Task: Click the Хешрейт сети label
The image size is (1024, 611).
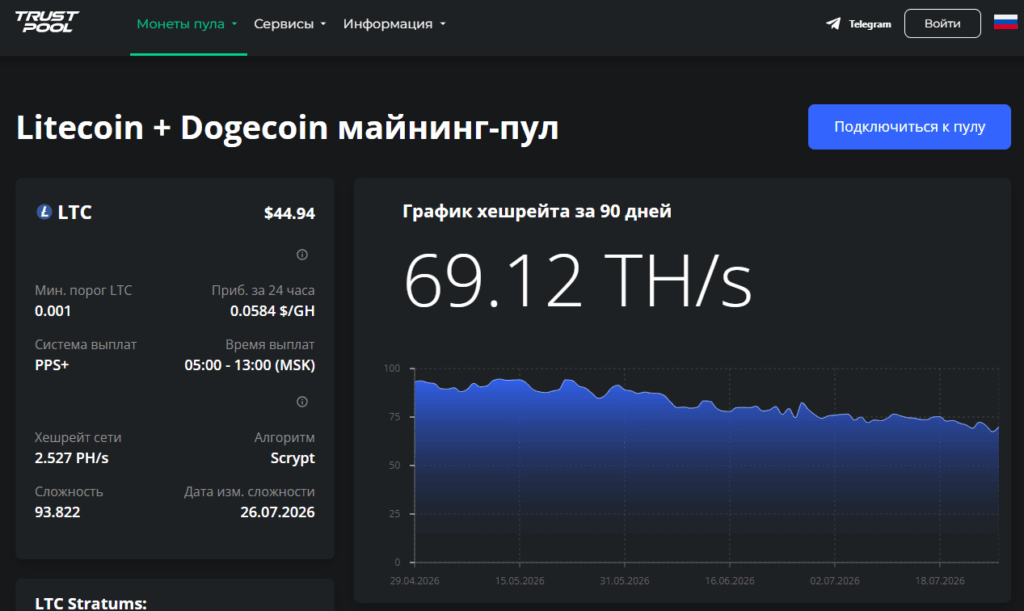Action: pyautogui.click(x=78, y=437)
